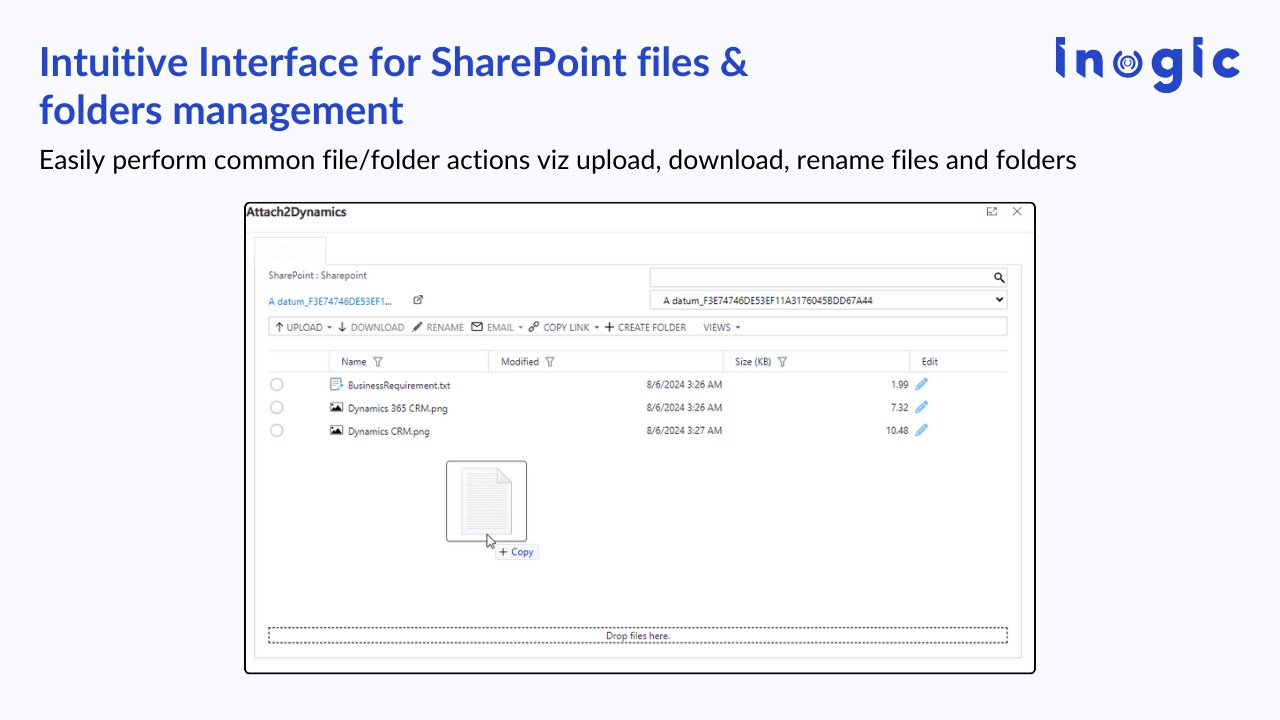
Task: Sort by the Name column header
Action: [354, 362]
